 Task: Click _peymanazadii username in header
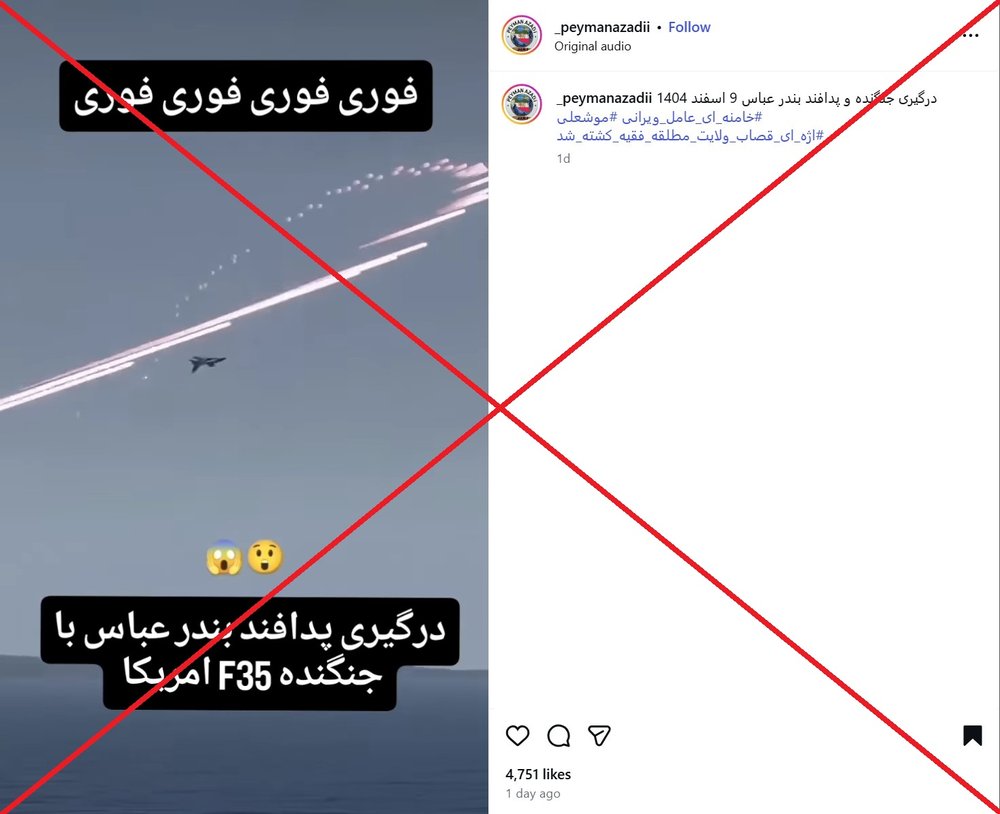602,27
